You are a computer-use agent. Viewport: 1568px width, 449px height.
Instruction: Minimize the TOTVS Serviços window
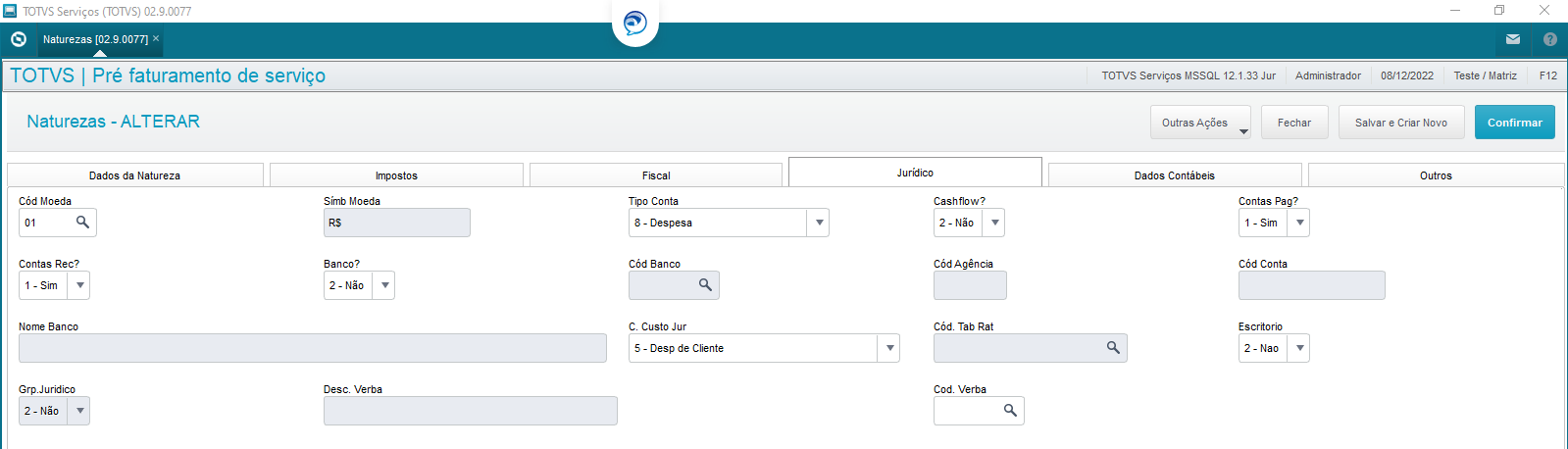[x=1455, y=10]
